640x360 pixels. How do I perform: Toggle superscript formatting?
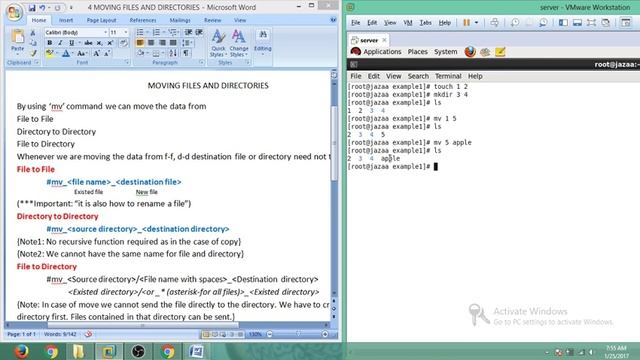click(x=110, y=43)
